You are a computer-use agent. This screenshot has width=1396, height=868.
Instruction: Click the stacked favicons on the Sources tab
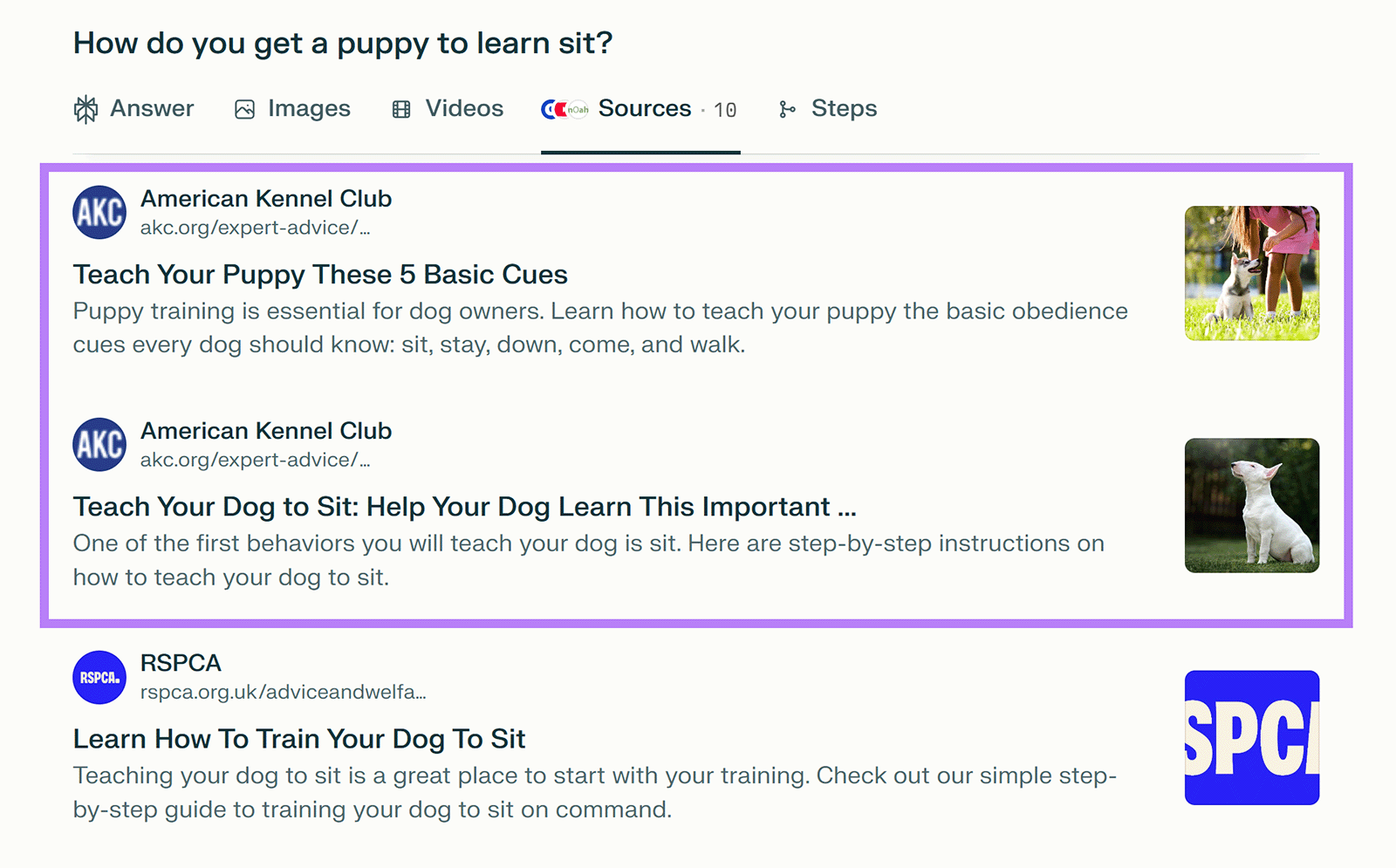click(x=565, y=109)
